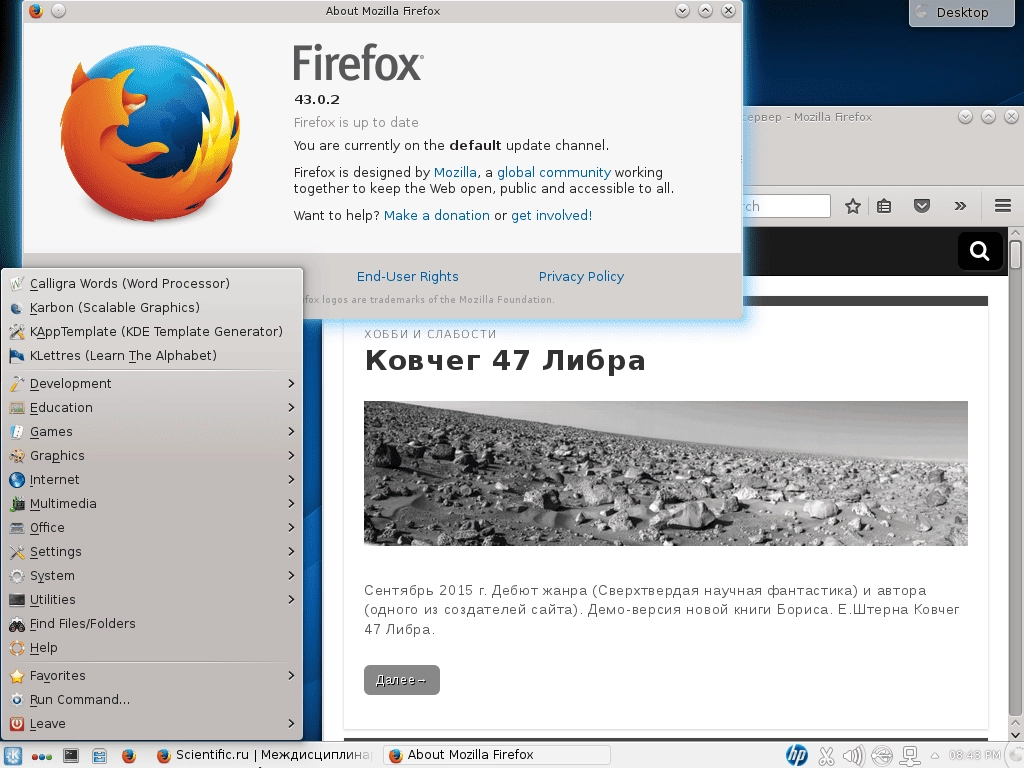The height and width of the screenshot is (768, 1024).
Task: Open the Favorites submenu
Action: pos(152,676)
